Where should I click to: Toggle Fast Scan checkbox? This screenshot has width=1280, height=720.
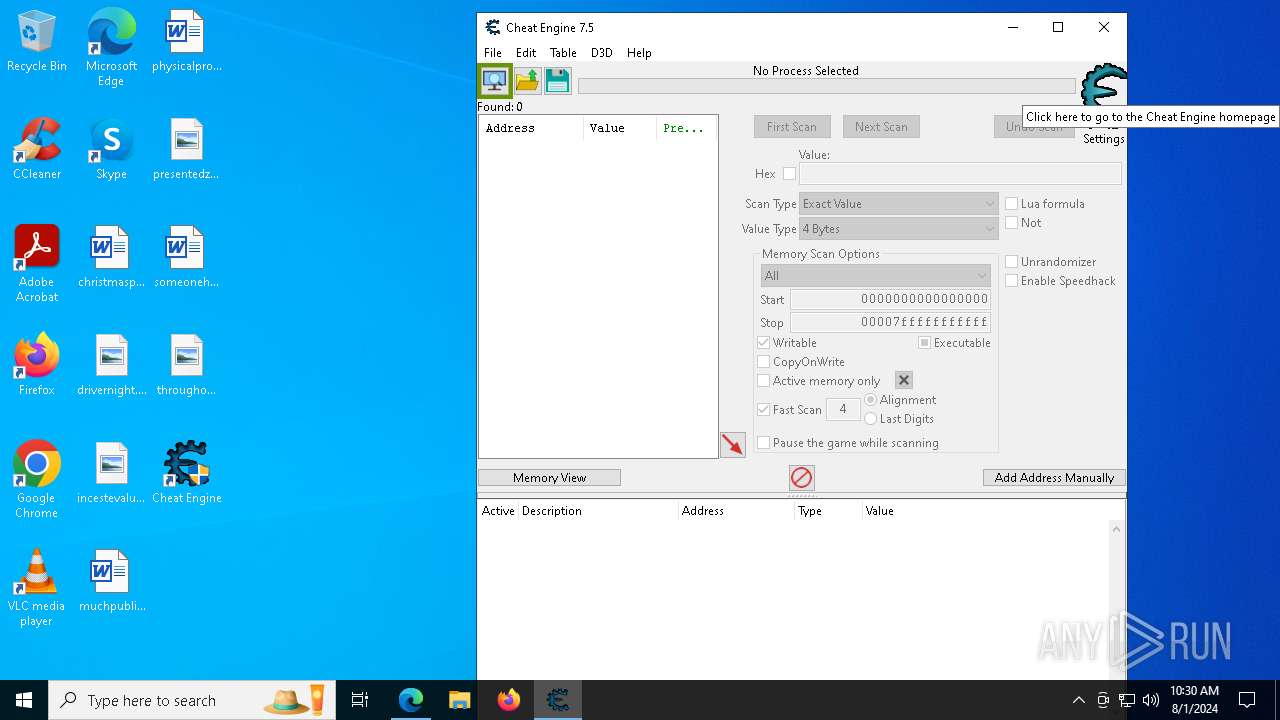click(x=764, y=410)
